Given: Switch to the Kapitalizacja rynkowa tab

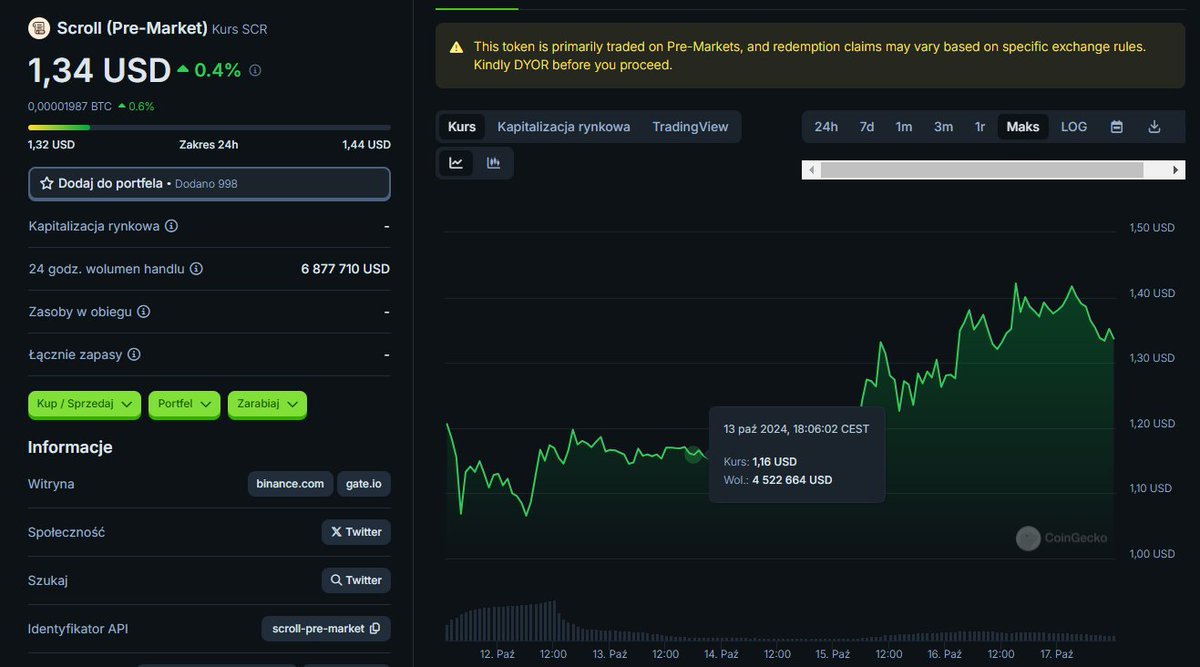Looking at the screenshot, I should [x=564, y=127].
